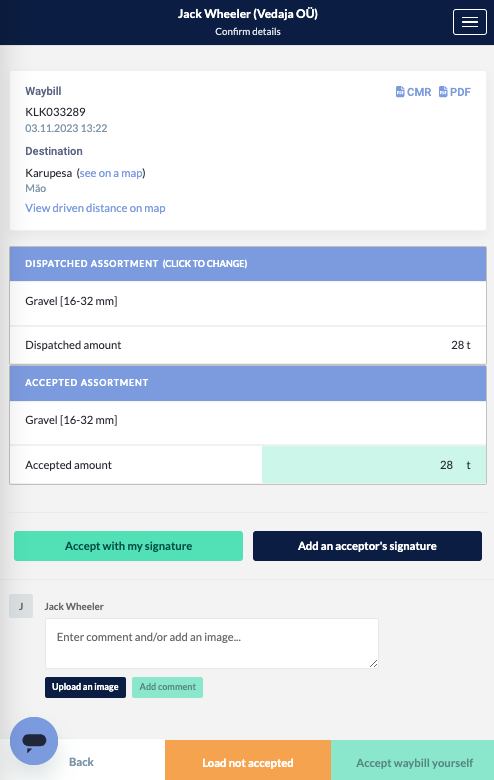Click the accepted amount field
The height and width of the screenshot is (780, 494).
point(374,465)
